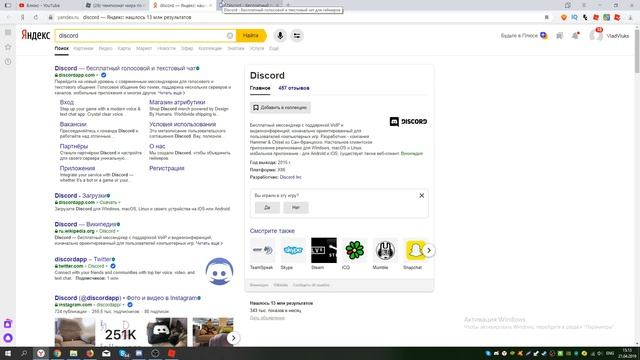Open Yandex collections bookmark icon near bell
The width and height of the screenshot is (640, 360).
point(560,36)
